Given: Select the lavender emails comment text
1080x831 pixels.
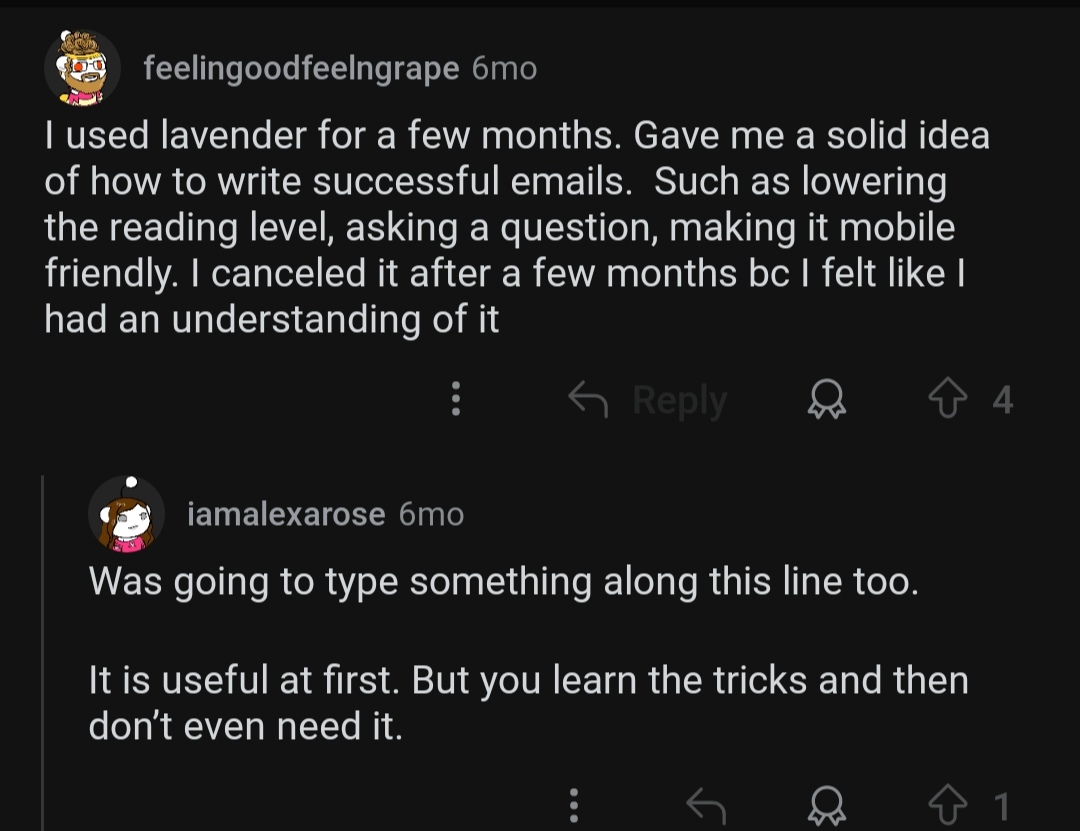Looking at the screenshot, I should tap(517, 227).
